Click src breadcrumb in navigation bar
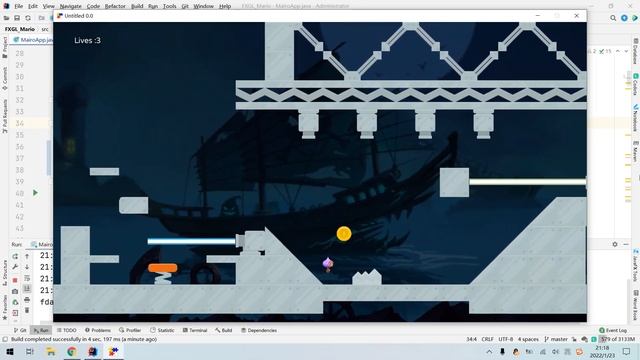The height and width of the screenshot is (360, 640). pos(45,29)
